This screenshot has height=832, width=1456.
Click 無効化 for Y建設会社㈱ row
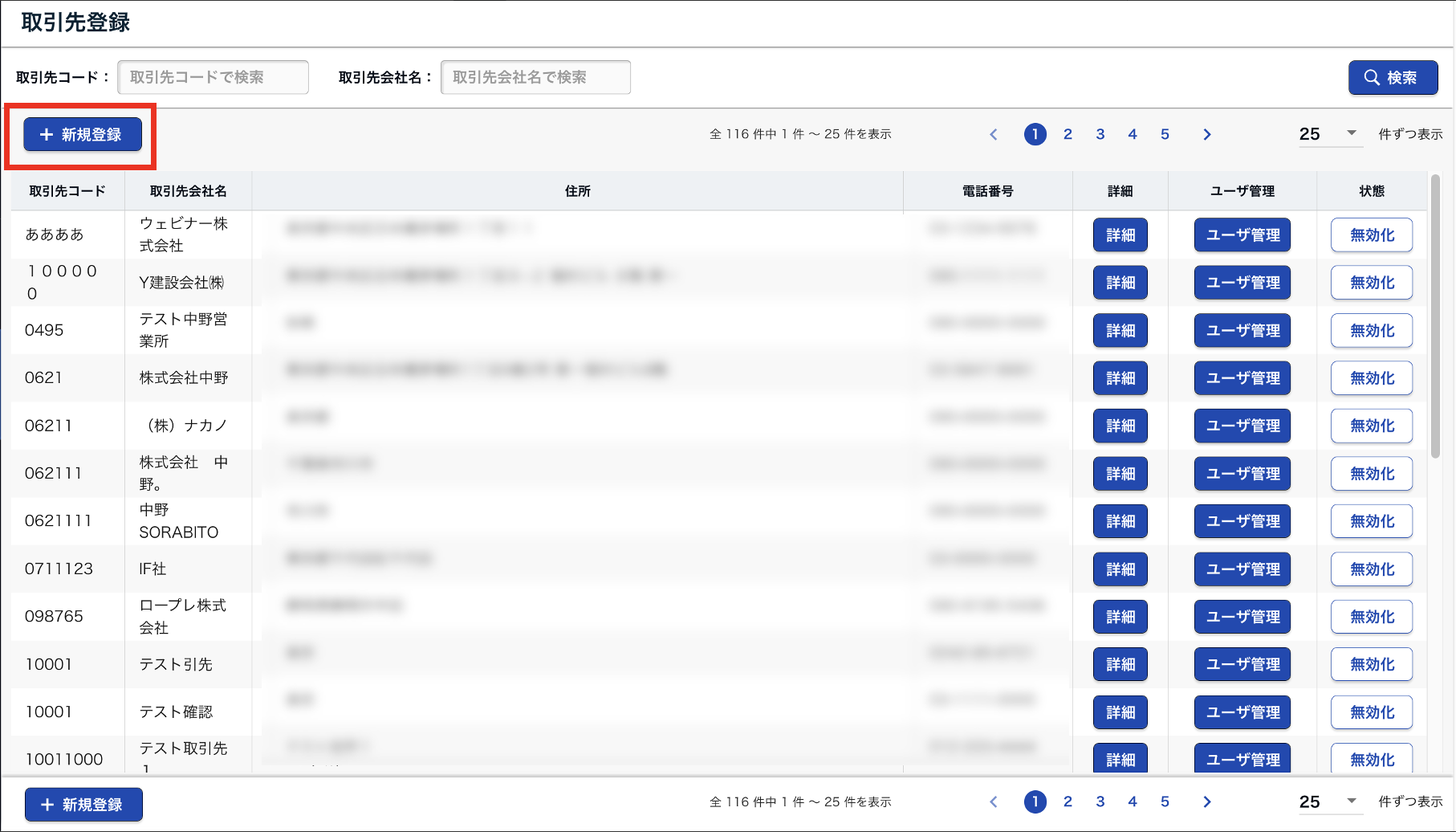(1371, 283)
